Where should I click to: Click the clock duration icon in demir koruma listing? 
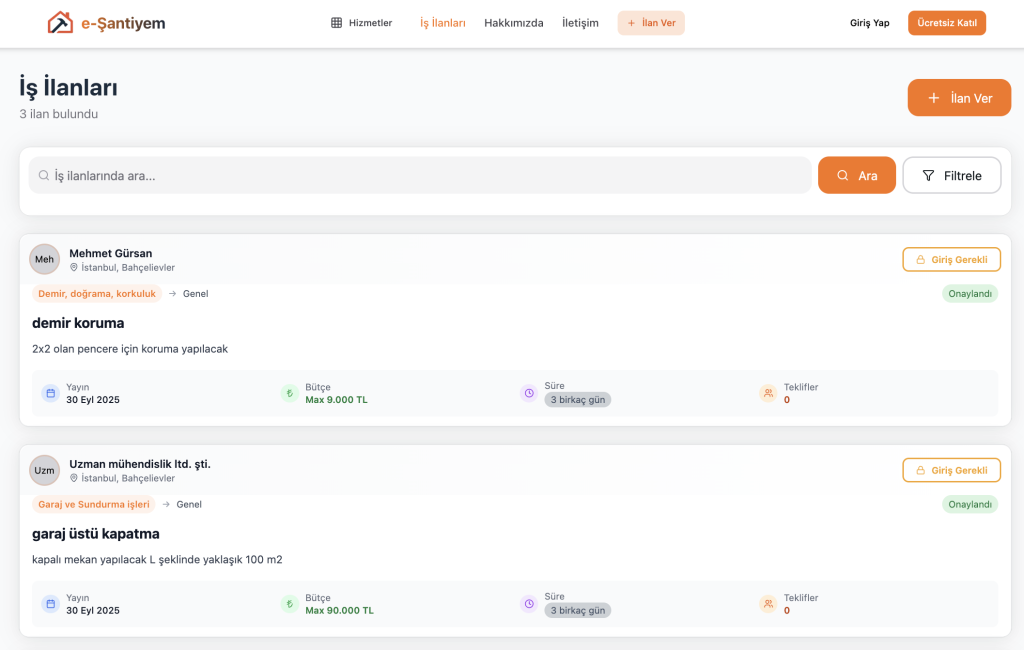point(528,394)
